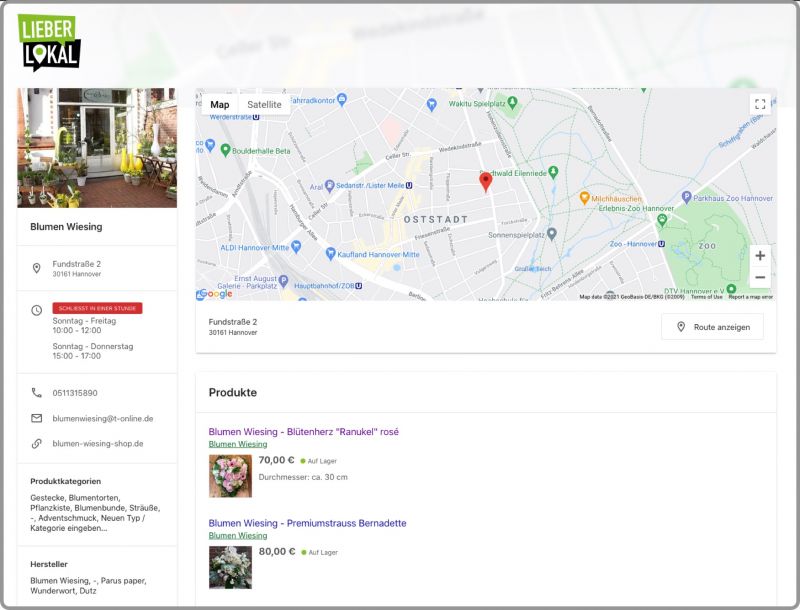Click the 'Schliesst in einer Stunde' badge
This screenshot has height=610, width=800.
pyautogui.click(x=97, y=308)
